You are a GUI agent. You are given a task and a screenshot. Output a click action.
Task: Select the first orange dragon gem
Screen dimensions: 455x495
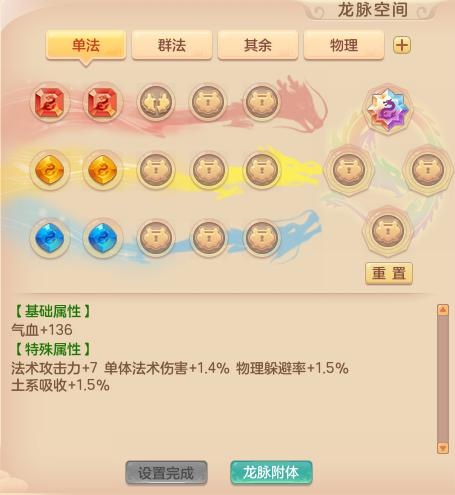point(50,170)
